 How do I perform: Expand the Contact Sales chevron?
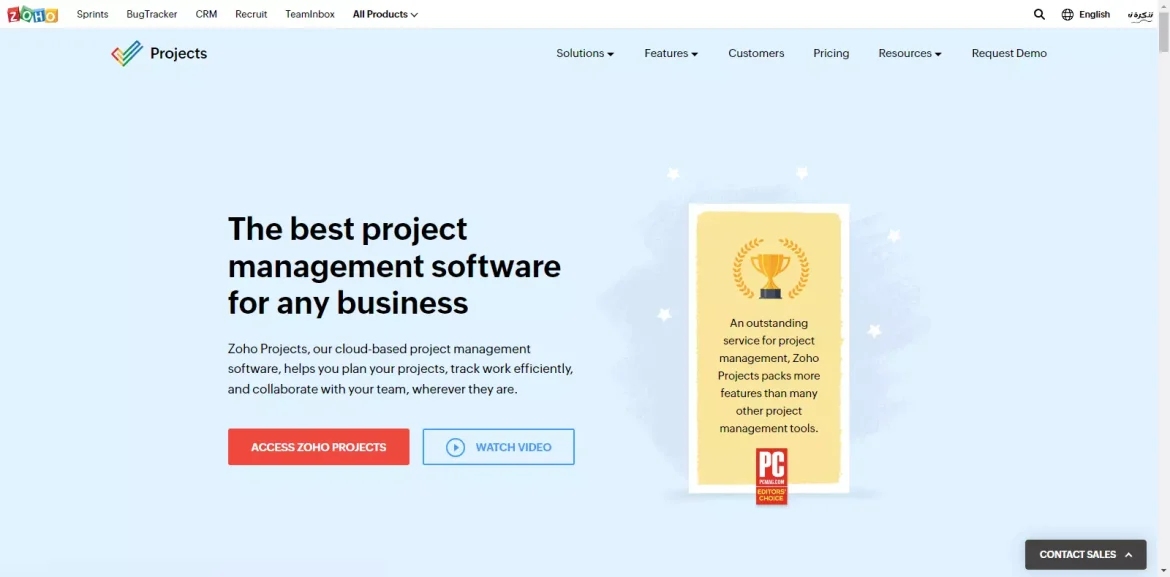click(1128, 555)
